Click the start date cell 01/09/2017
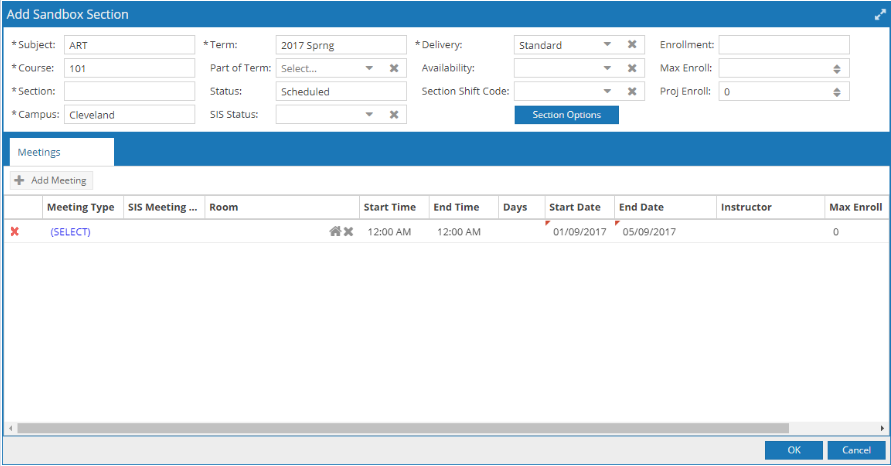The image size is (891, 466). [580, 232]
